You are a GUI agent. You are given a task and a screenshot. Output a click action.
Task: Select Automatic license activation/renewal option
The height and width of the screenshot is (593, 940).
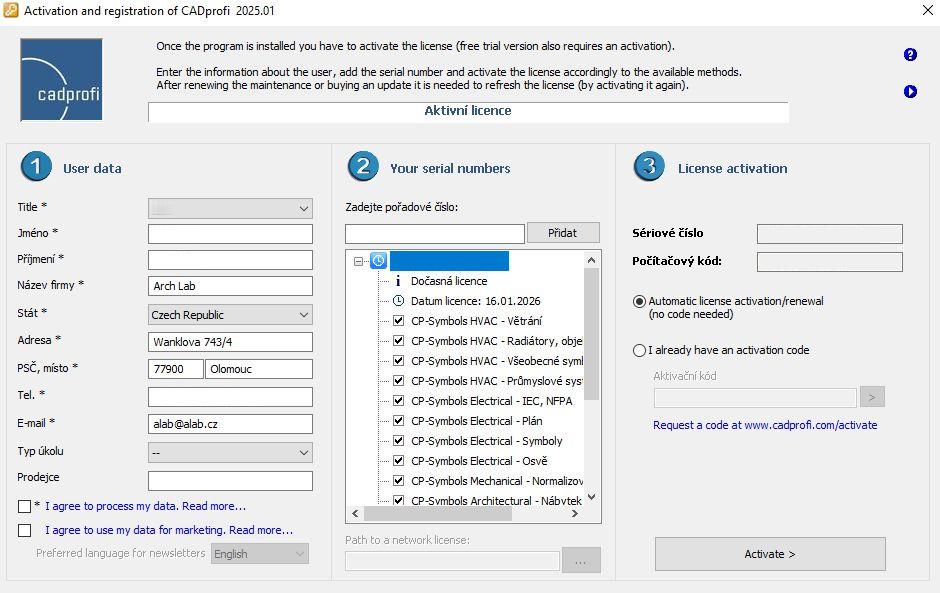pos(639,301)
